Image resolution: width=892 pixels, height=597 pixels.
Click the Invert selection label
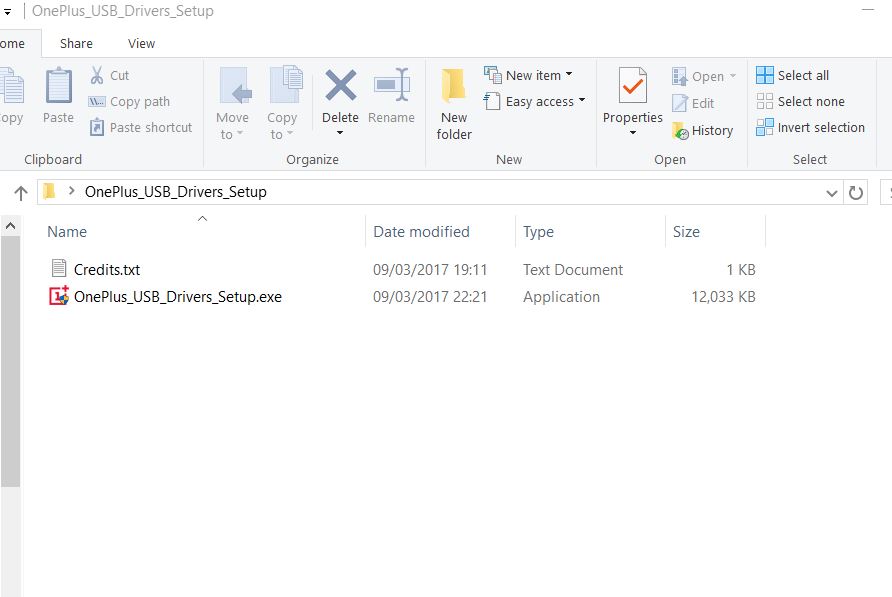pos(821,127)
